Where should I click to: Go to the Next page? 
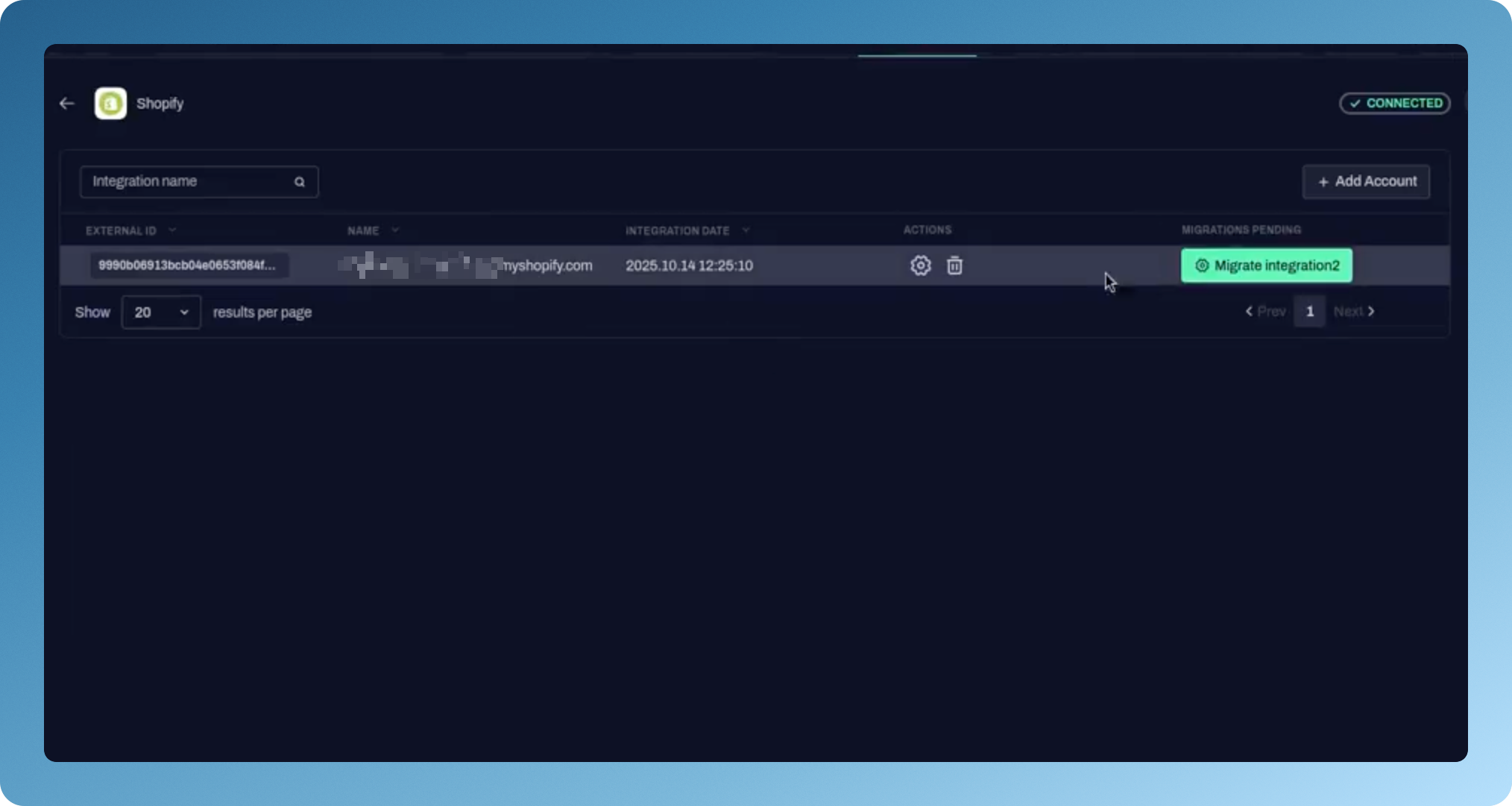(x=1354, y=312)
